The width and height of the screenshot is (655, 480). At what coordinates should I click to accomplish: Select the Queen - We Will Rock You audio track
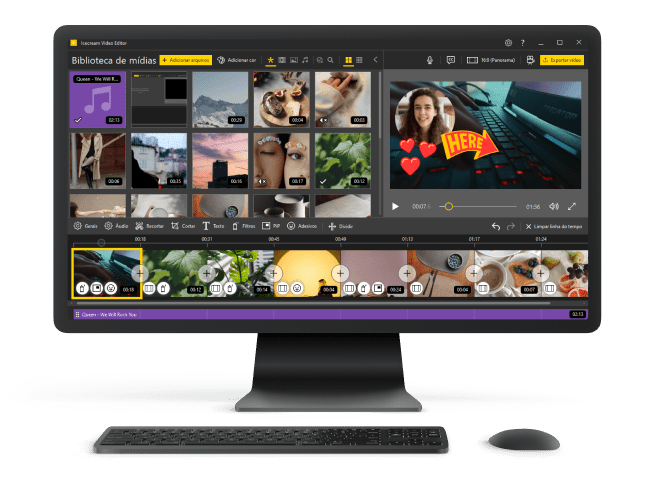point(330,314)
